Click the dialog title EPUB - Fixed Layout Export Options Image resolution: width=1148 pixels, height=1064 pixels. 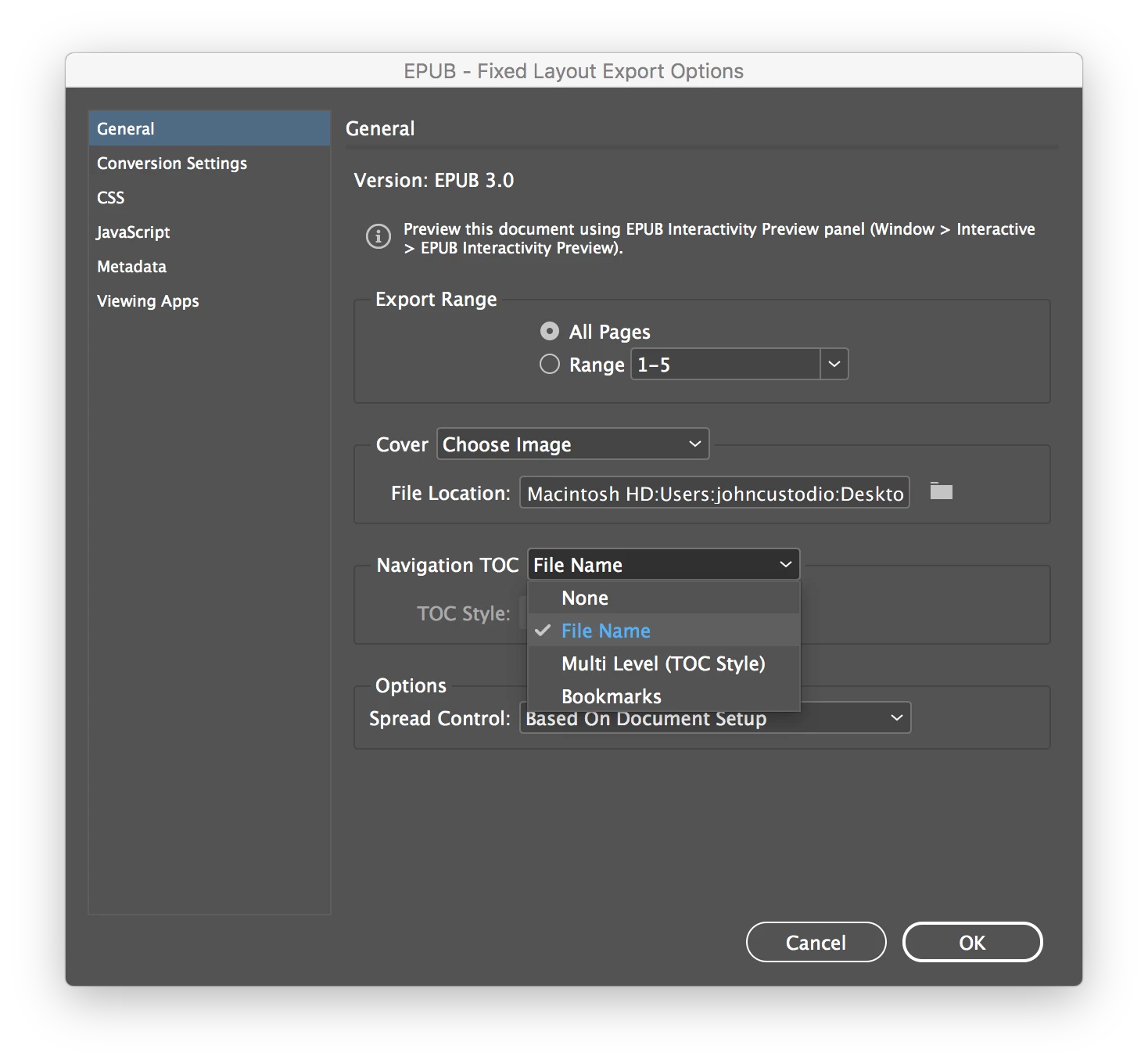[573, 71]
